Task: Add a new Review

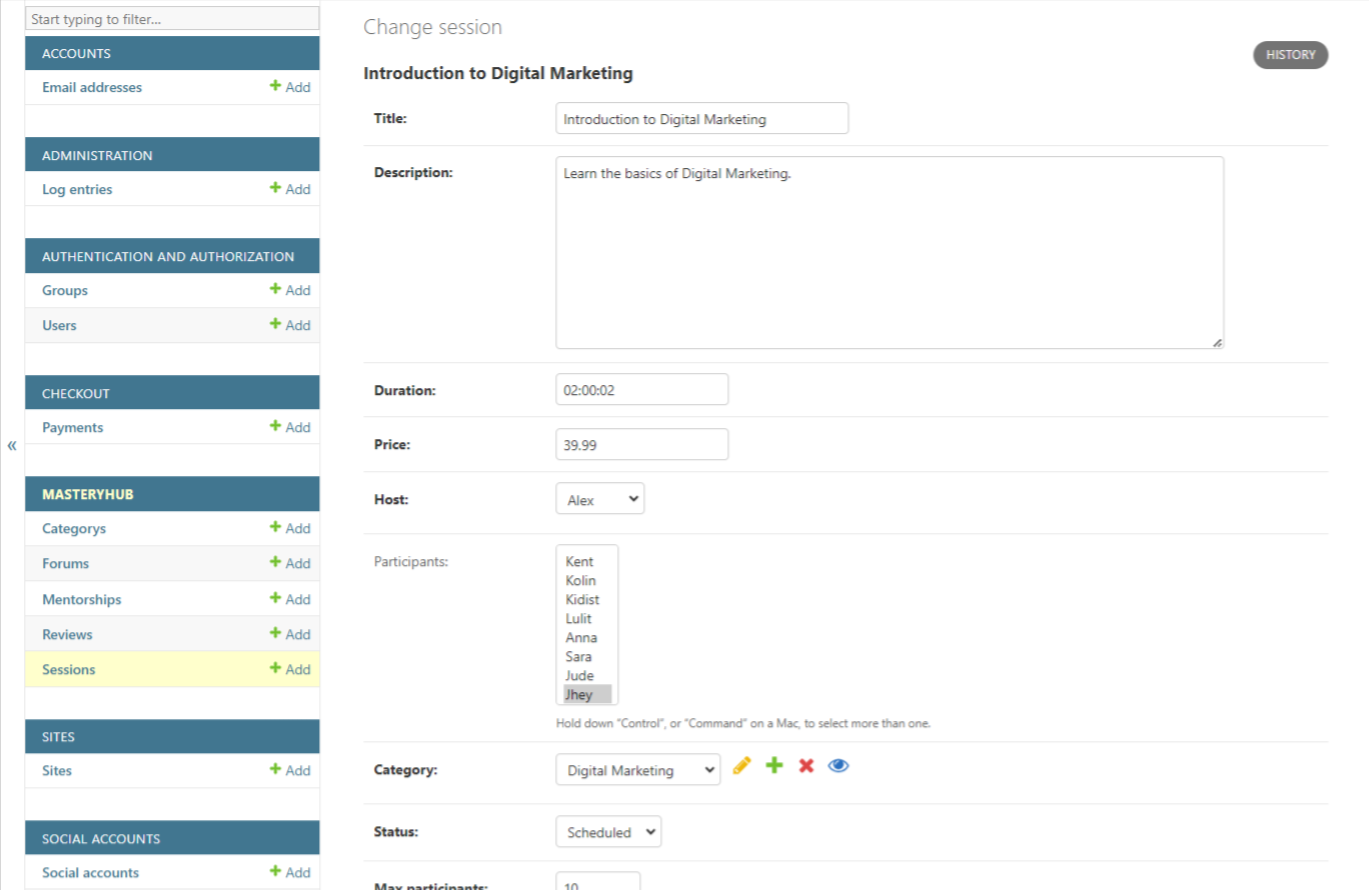Action: (290, 634)
